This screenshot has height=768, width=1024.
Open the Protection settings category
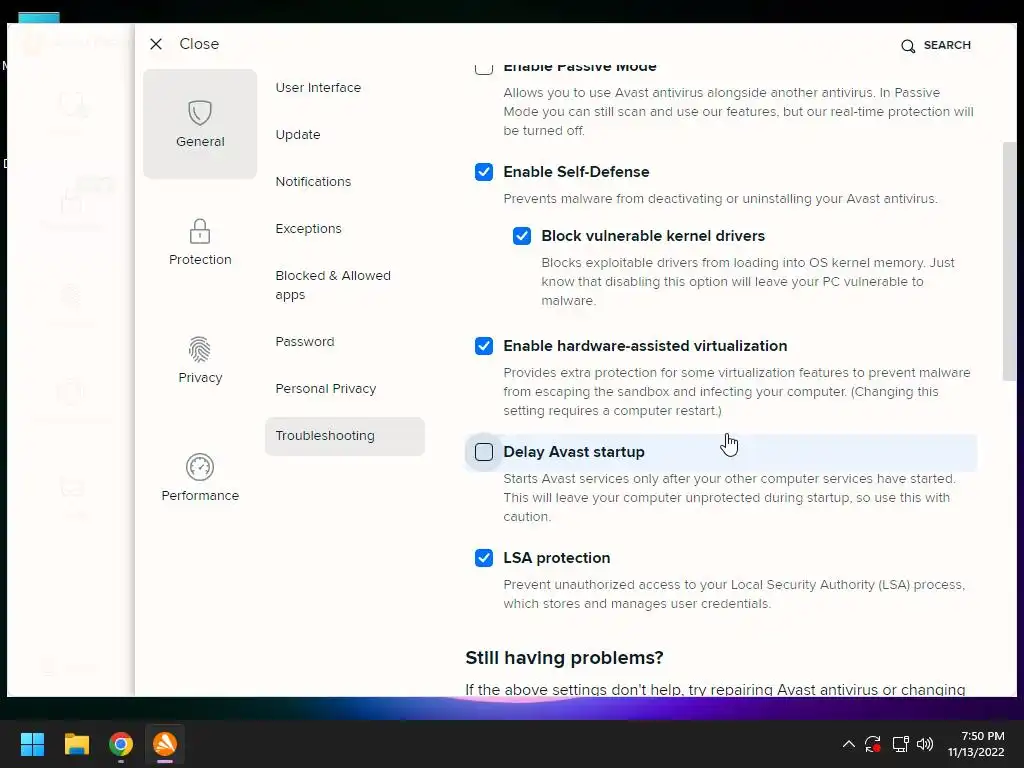point(200,242)
